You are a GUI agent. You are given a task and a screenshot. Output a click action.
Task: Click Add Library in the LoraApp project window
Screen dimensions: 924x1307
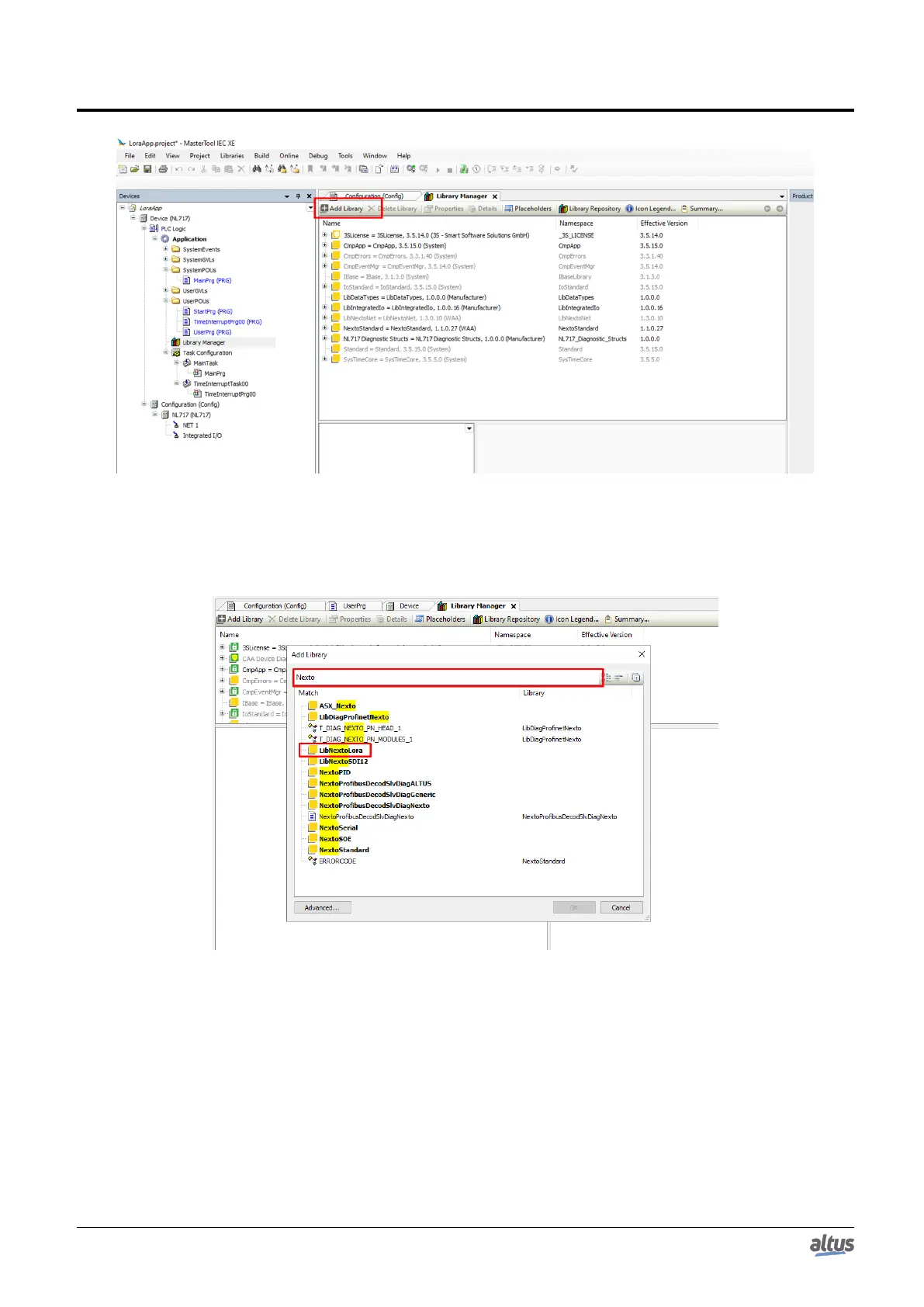341,209
